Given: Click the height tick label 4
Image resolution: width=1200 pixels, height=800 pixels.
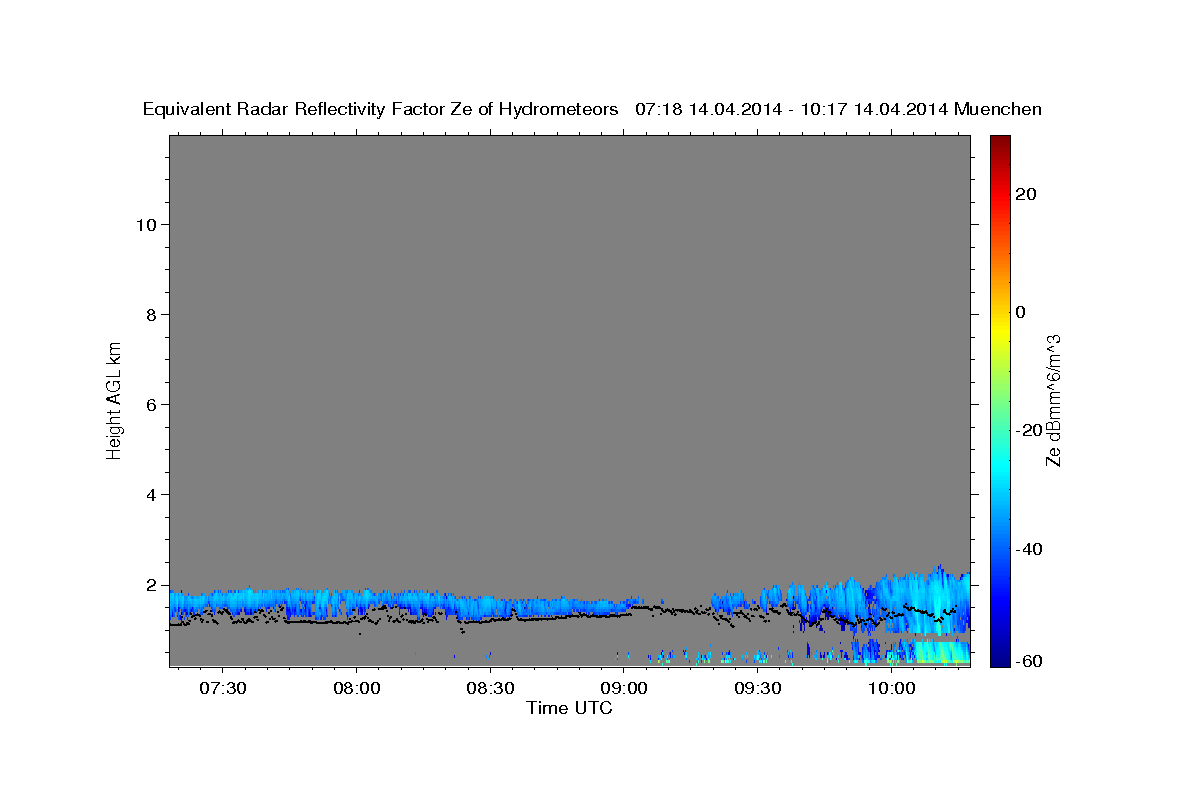Looking at the screenshot, I should point(152,495).
